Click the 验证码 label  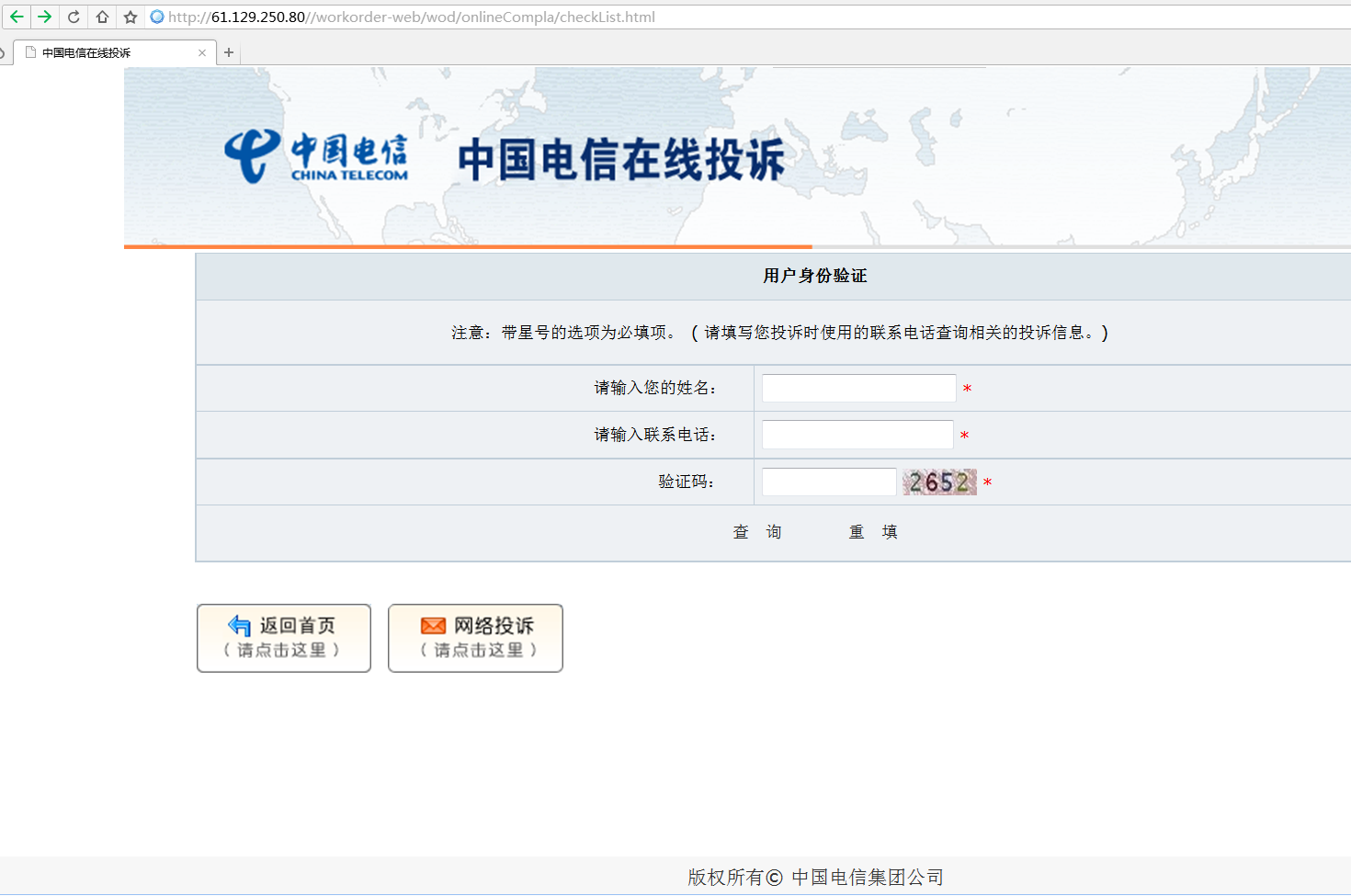[x=687, y=482]
